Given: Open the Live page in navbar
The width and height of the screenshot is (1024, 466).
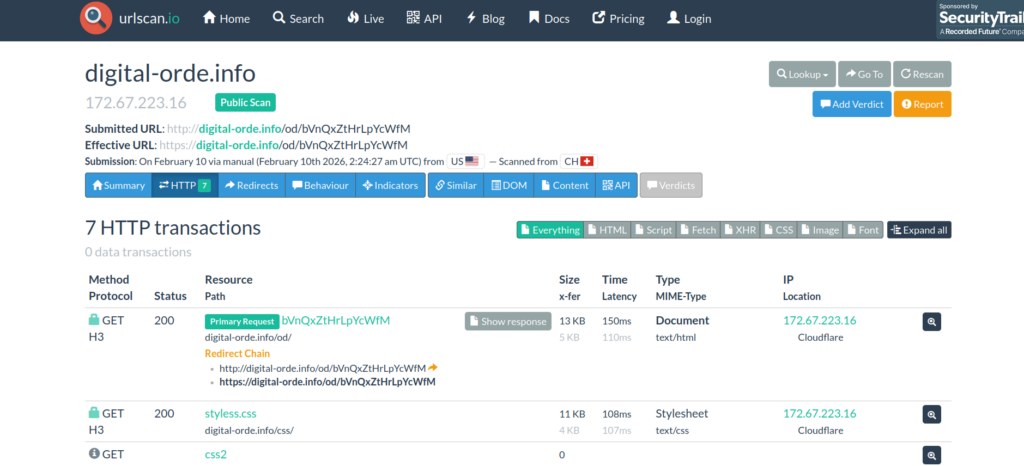Looking at the screenshot, I should tap(365, 18).
